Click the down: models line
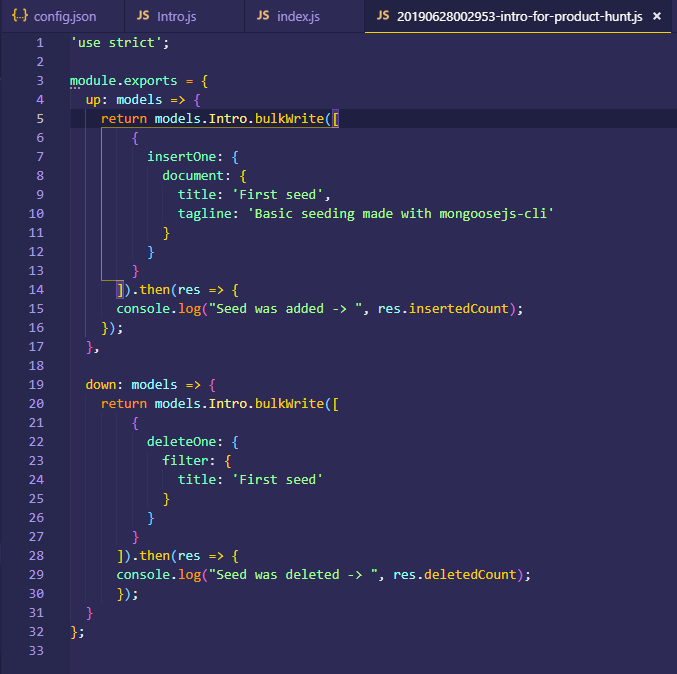This screenshot has height=674, width=677. click(150, 385)
